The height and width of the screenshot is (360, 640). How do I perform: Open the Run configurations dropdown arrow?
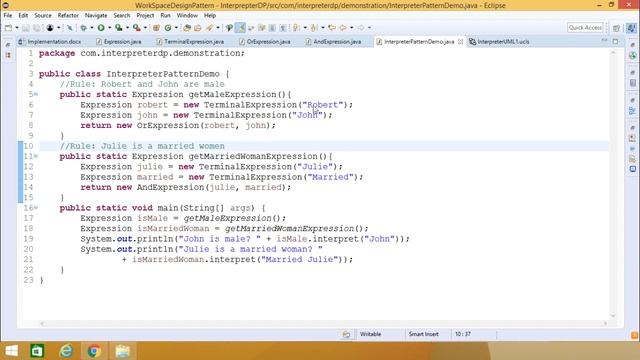pyautogui.click(x=110, y=28)
